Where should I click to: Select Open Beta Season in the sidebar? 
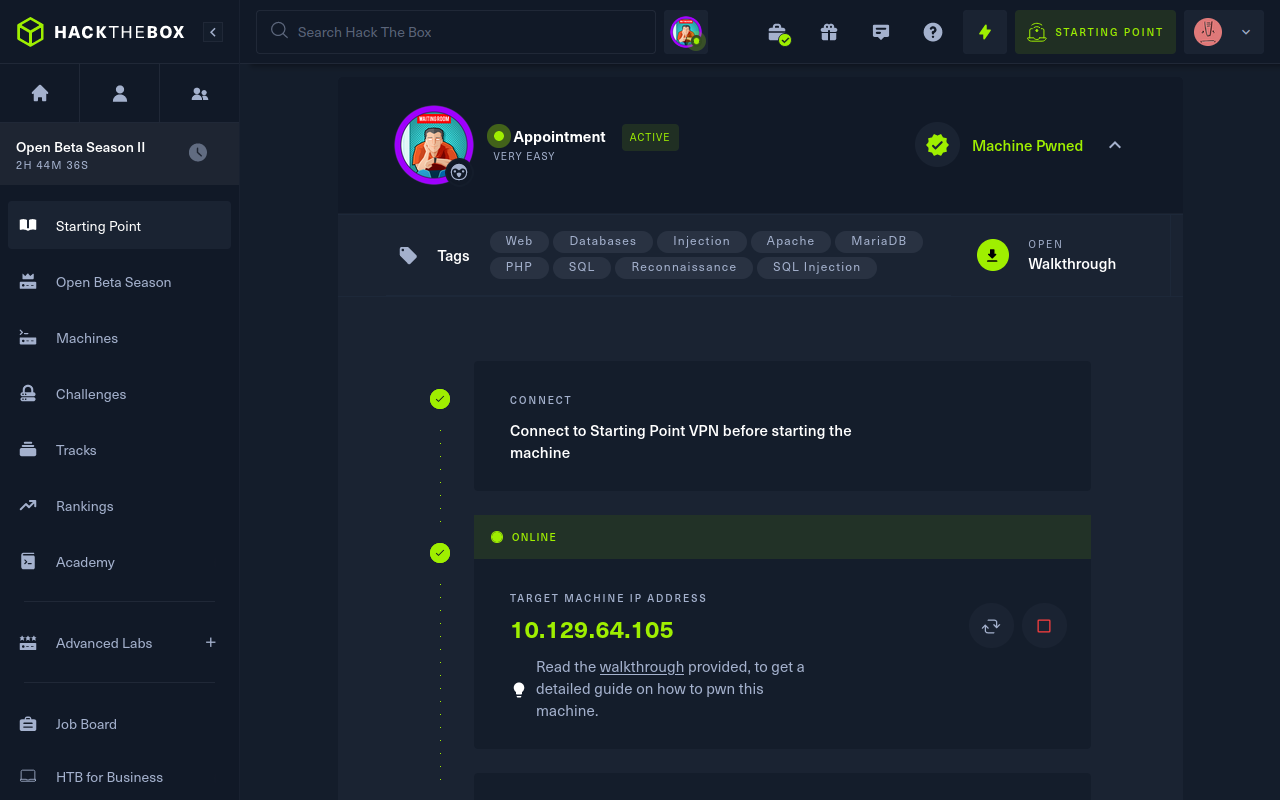click(119, 282)
